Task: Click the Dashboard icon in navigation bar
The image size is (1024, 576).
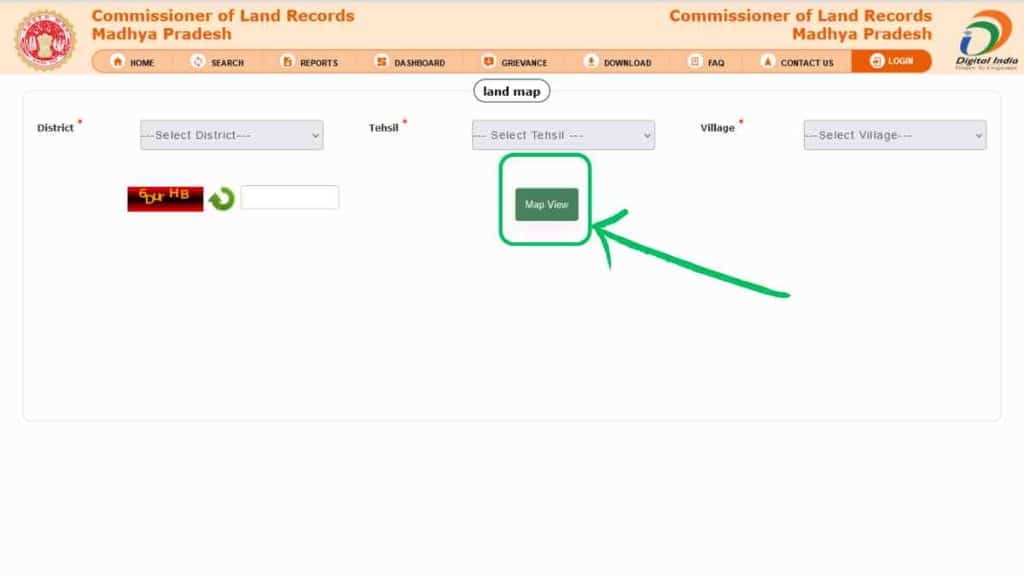Action: (x=381, y=62)
